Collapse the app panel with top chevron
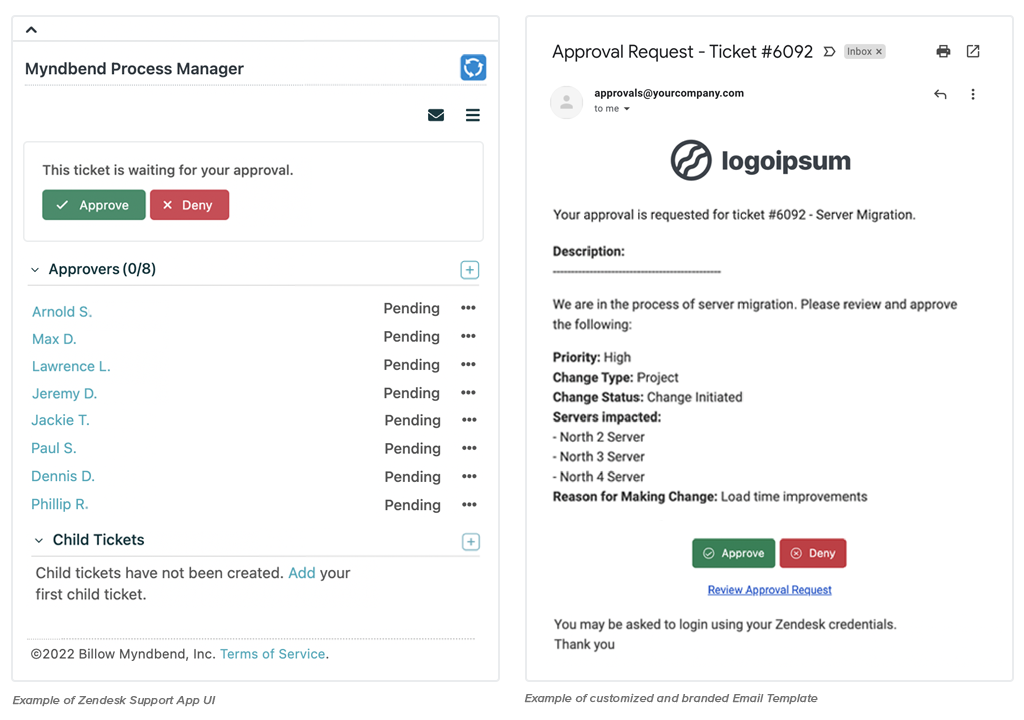 [31, 30]
